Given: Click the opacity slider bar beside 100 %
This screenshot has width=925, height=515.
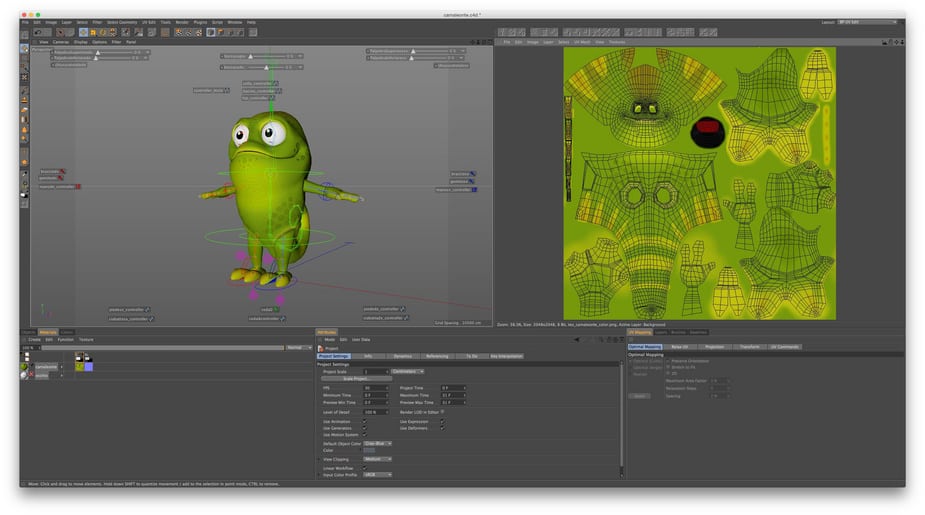Looking at the screenshot, I should 162,348.
